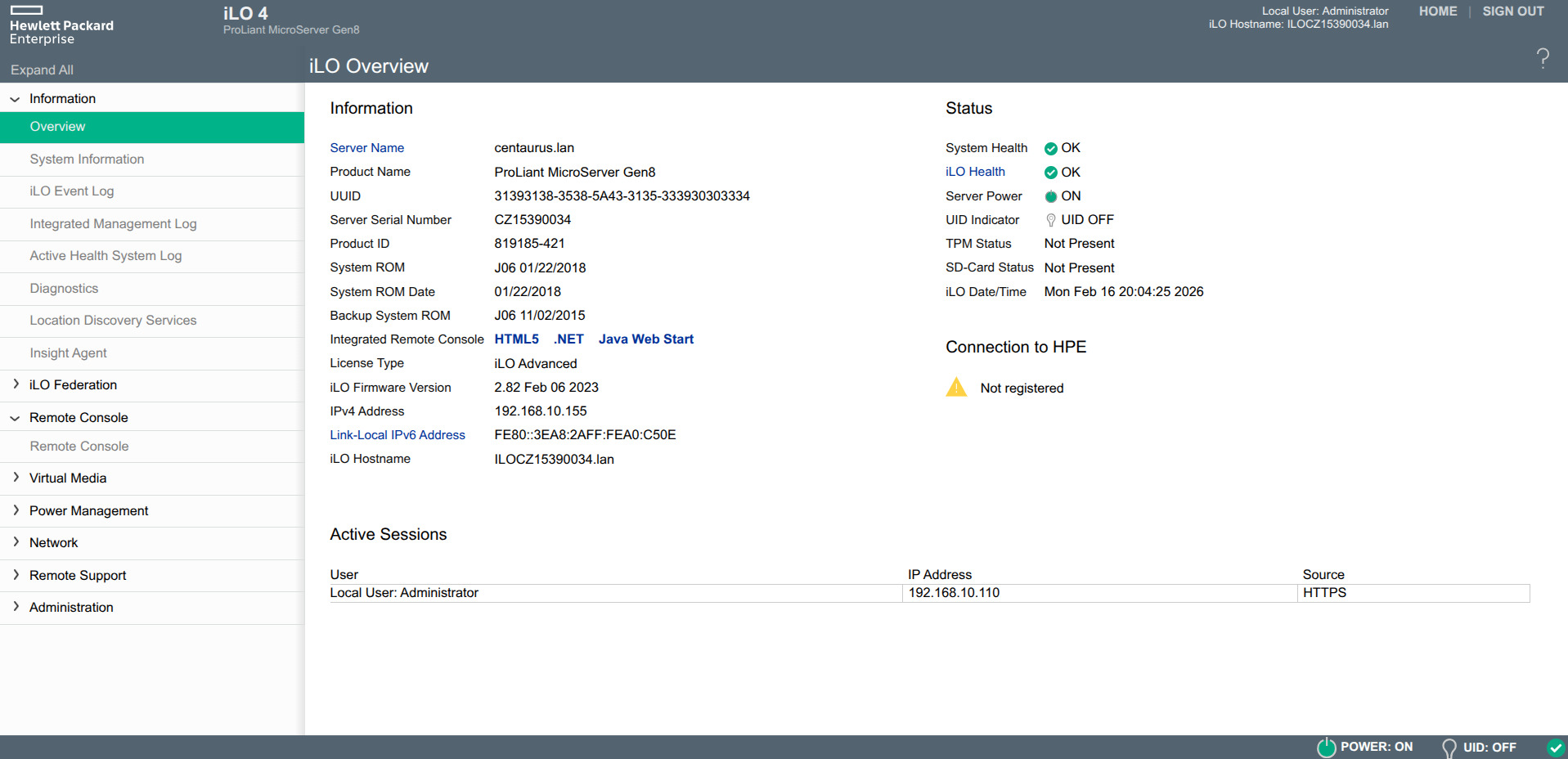Launch the HTML5 remote console
The width and height of the screenshot is (1568, 759).
coord(516,339)
